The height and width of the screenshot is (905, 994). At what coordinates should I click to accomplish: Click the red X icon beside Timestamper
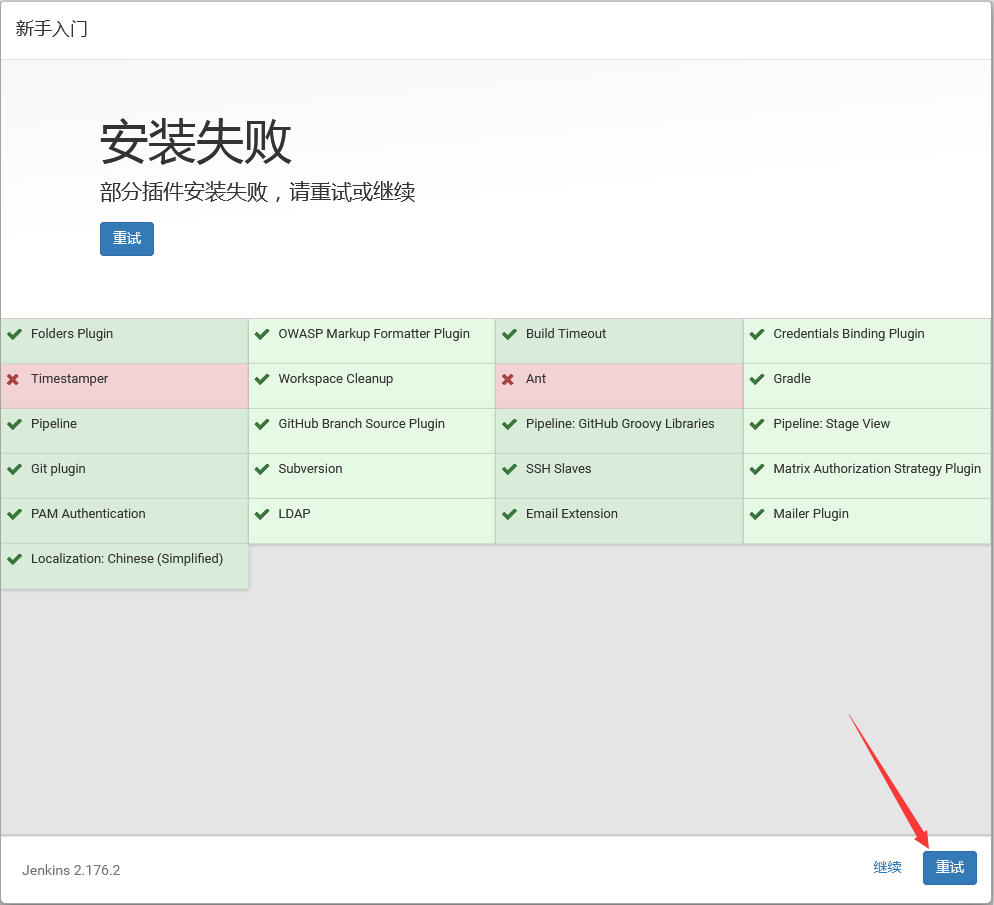13,380
